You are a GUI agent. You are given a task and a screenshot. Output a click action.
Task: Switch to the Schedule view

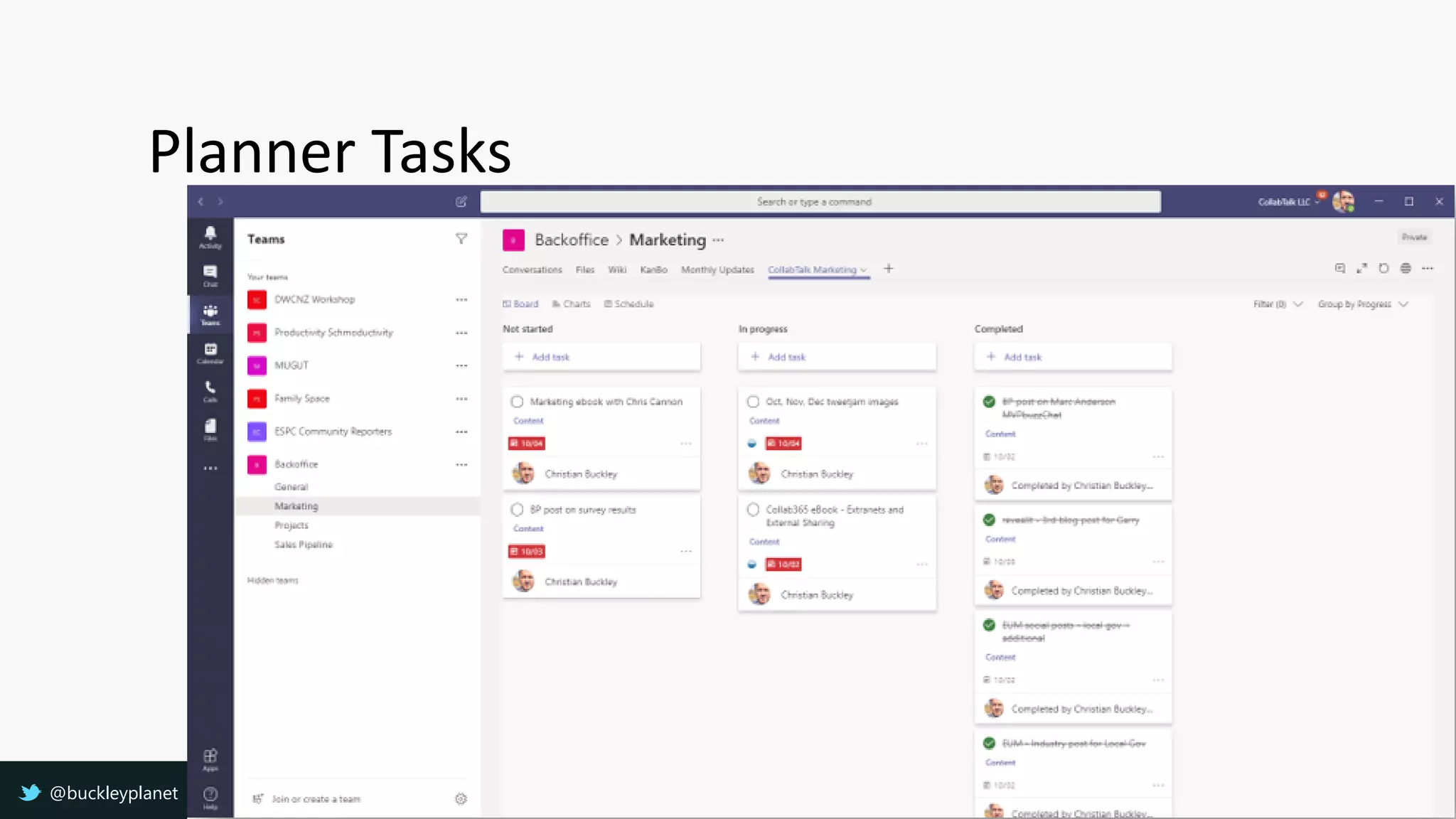point(629,304)
